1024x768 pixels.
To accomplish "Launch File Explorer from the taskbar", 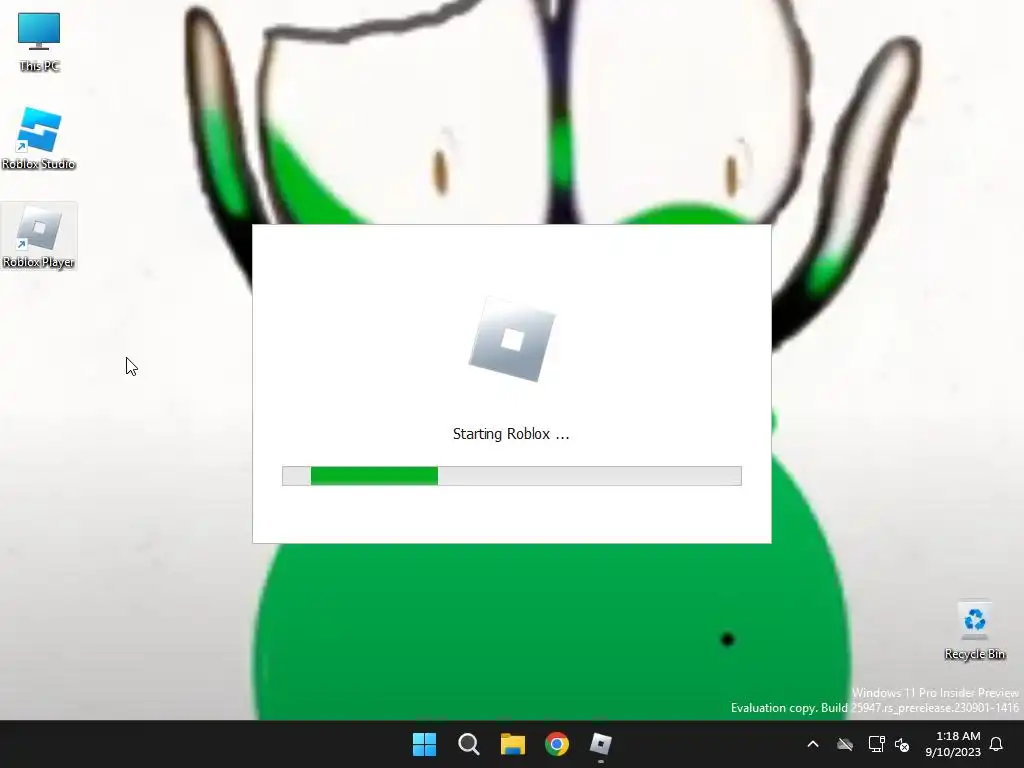I will coord(513,744).
